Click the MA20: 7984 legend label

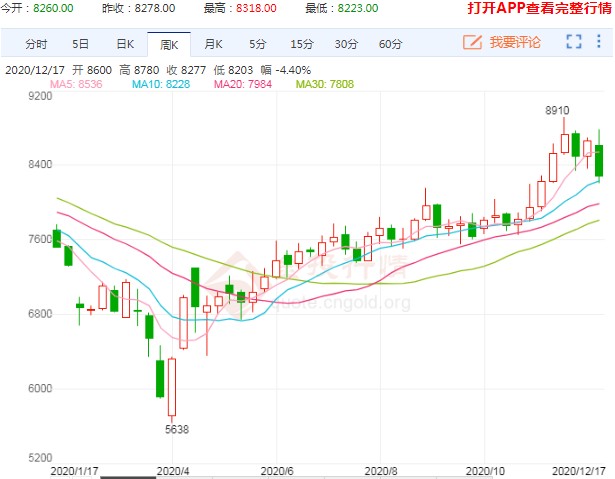pos(243,84)
